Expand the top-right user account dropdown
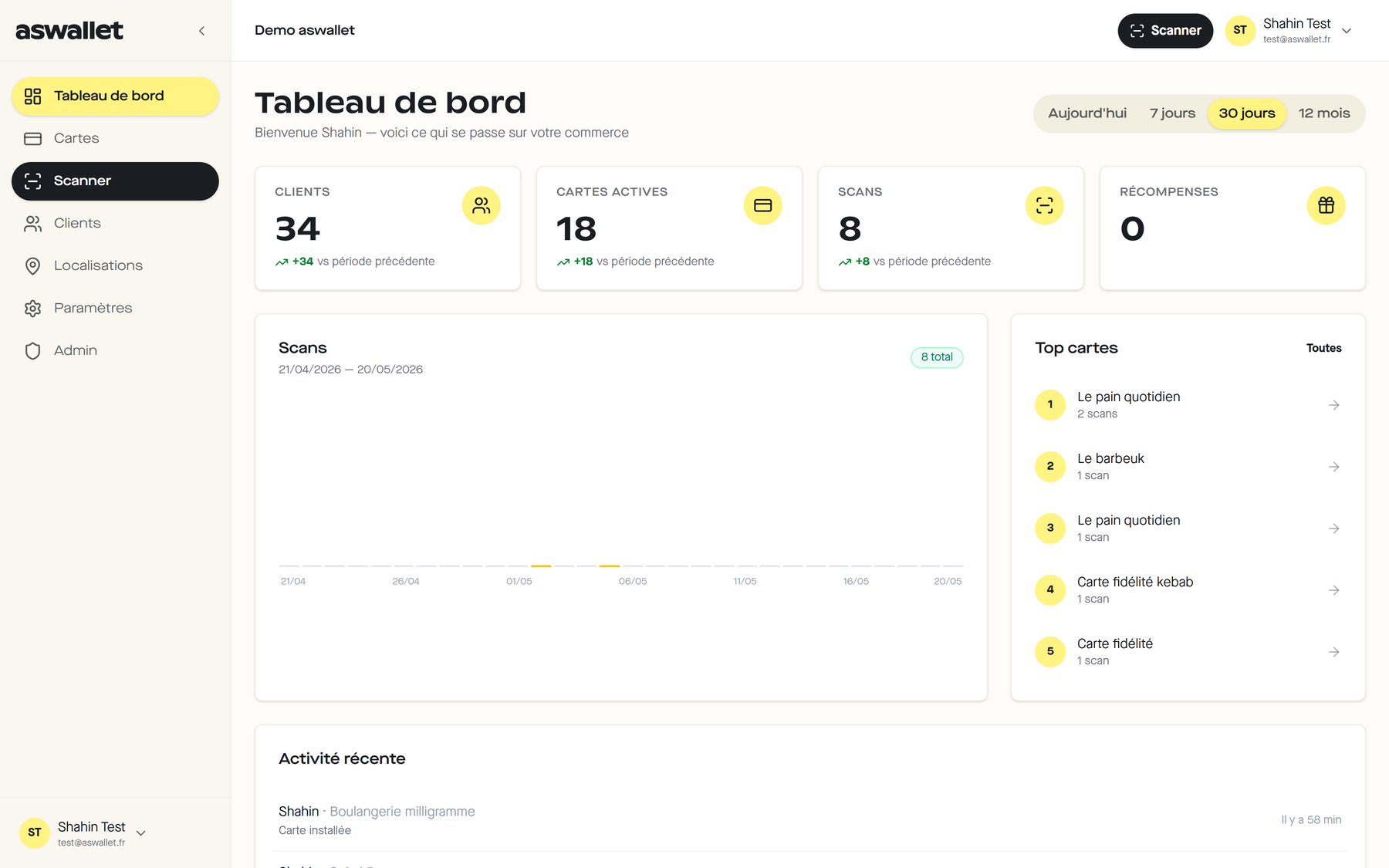Image resolution: width=1389 pixels, height=868 pixels. coord(1347,31)
